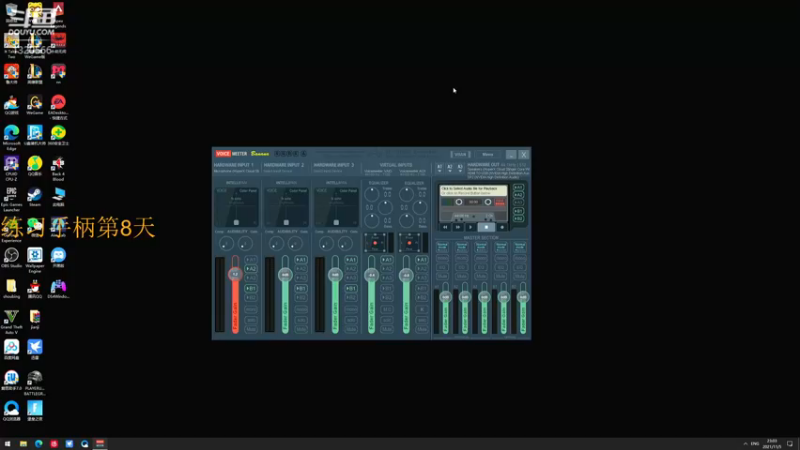Mute the first virtual input strip

click(x=387, y=330)
